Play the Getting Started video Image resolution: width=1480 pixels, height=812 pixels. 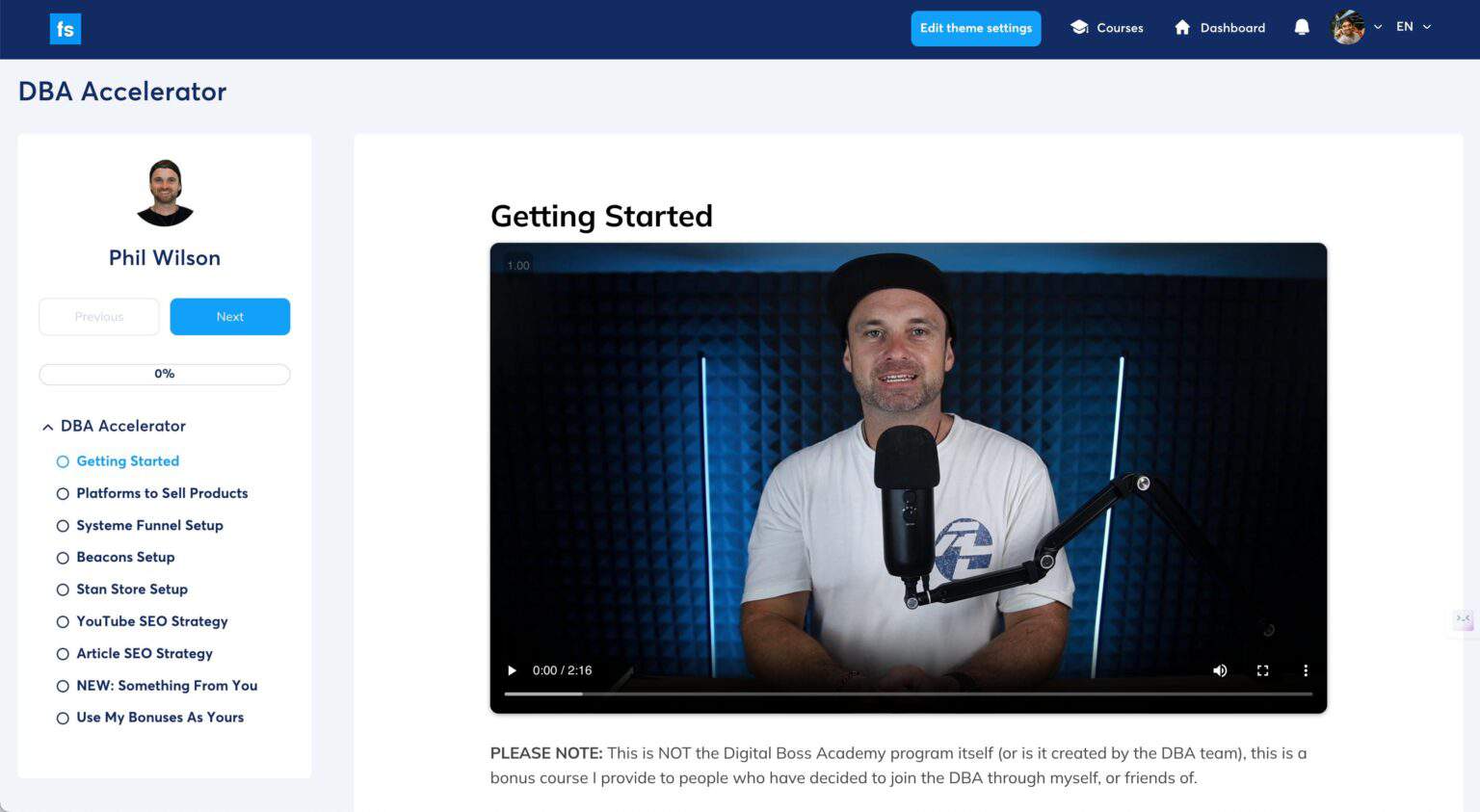click(511, 669)
